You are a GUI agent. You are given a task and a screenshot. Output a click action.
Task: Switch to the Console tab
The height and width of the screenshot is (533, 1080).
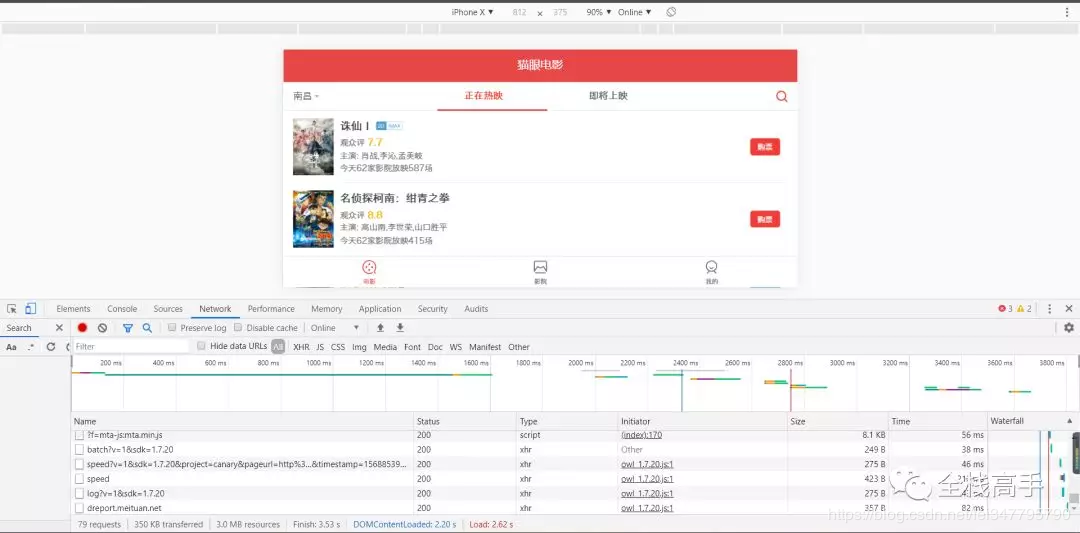122,309
